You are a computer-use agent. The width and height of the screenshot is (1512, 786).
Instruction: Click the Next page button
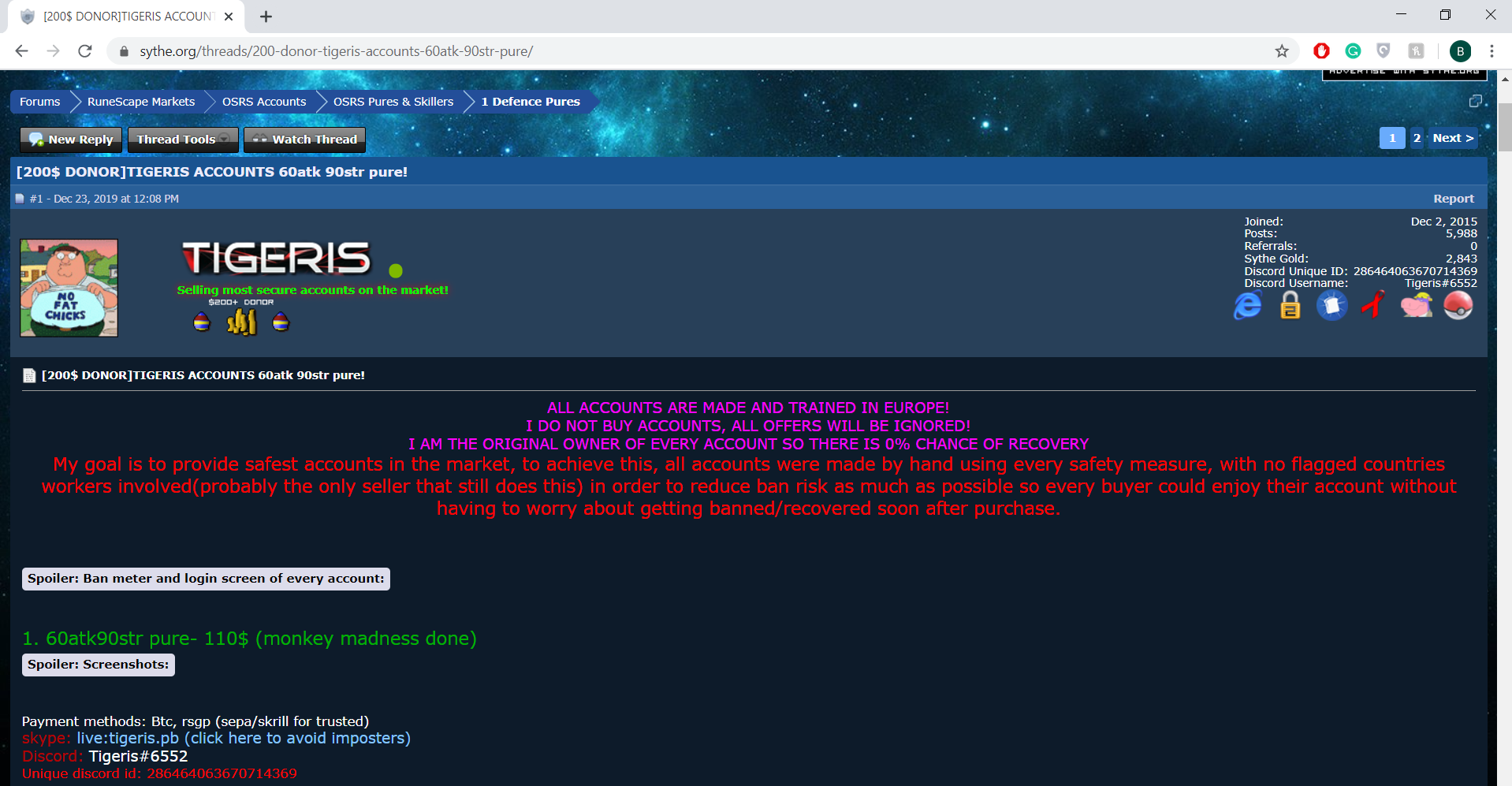click(x=1453, y=138)
